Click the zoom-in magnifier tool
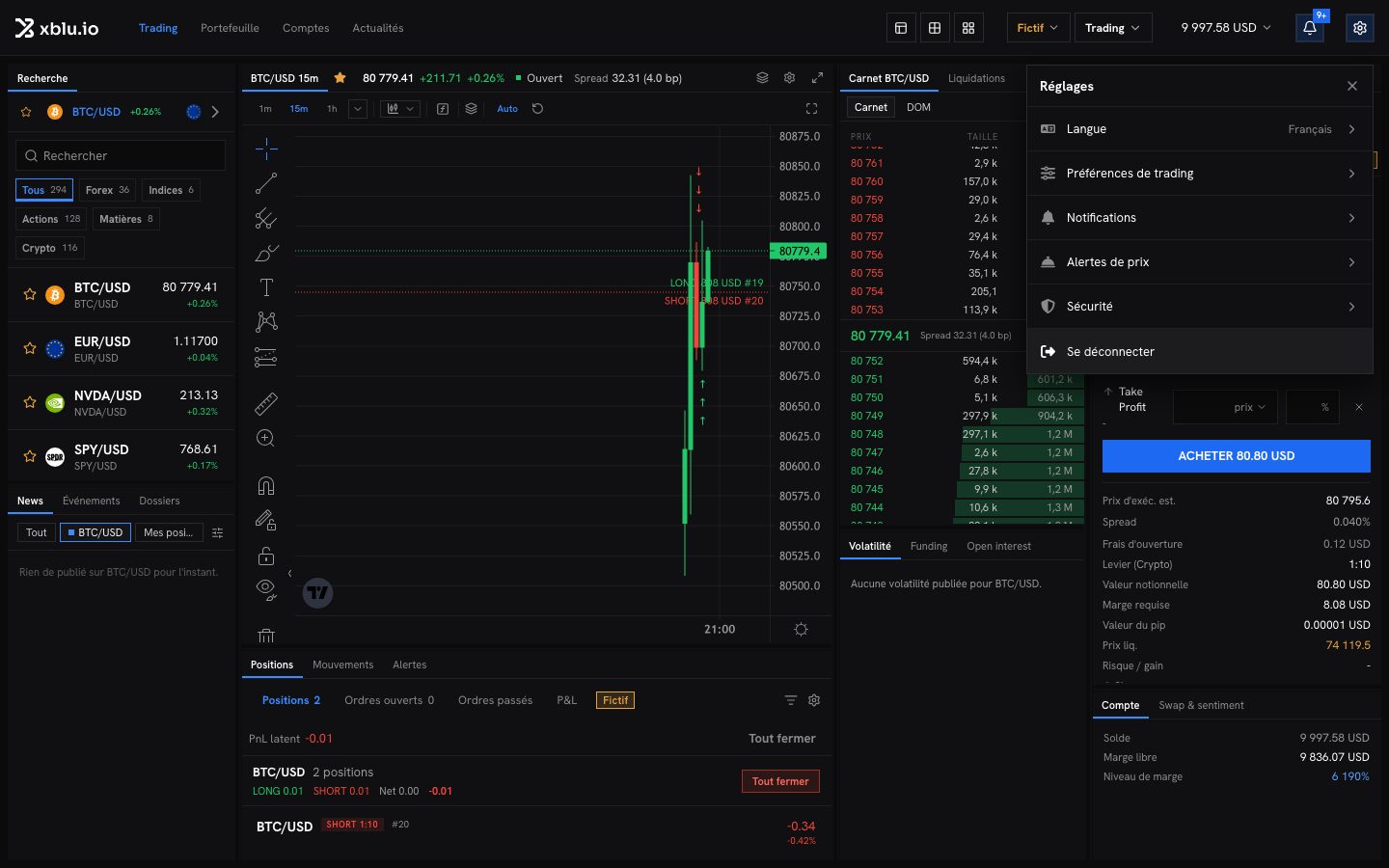This screenshot has width=1389, height=868. click(x=266, y=439)
